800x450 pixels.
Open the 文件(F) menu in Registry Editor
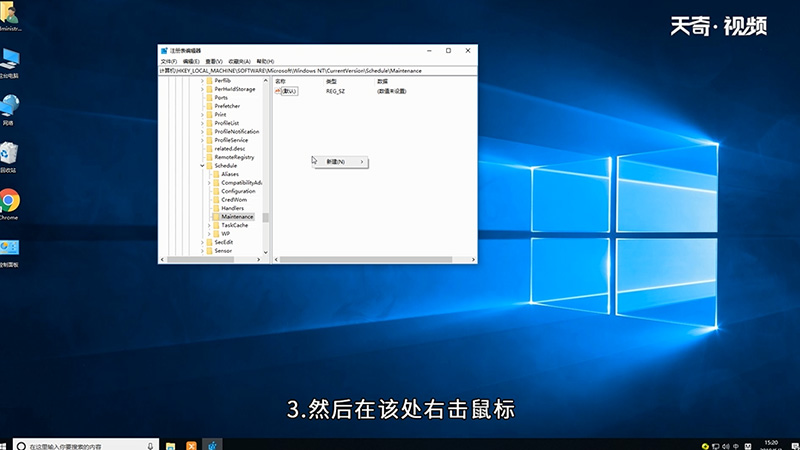point(168,61)
